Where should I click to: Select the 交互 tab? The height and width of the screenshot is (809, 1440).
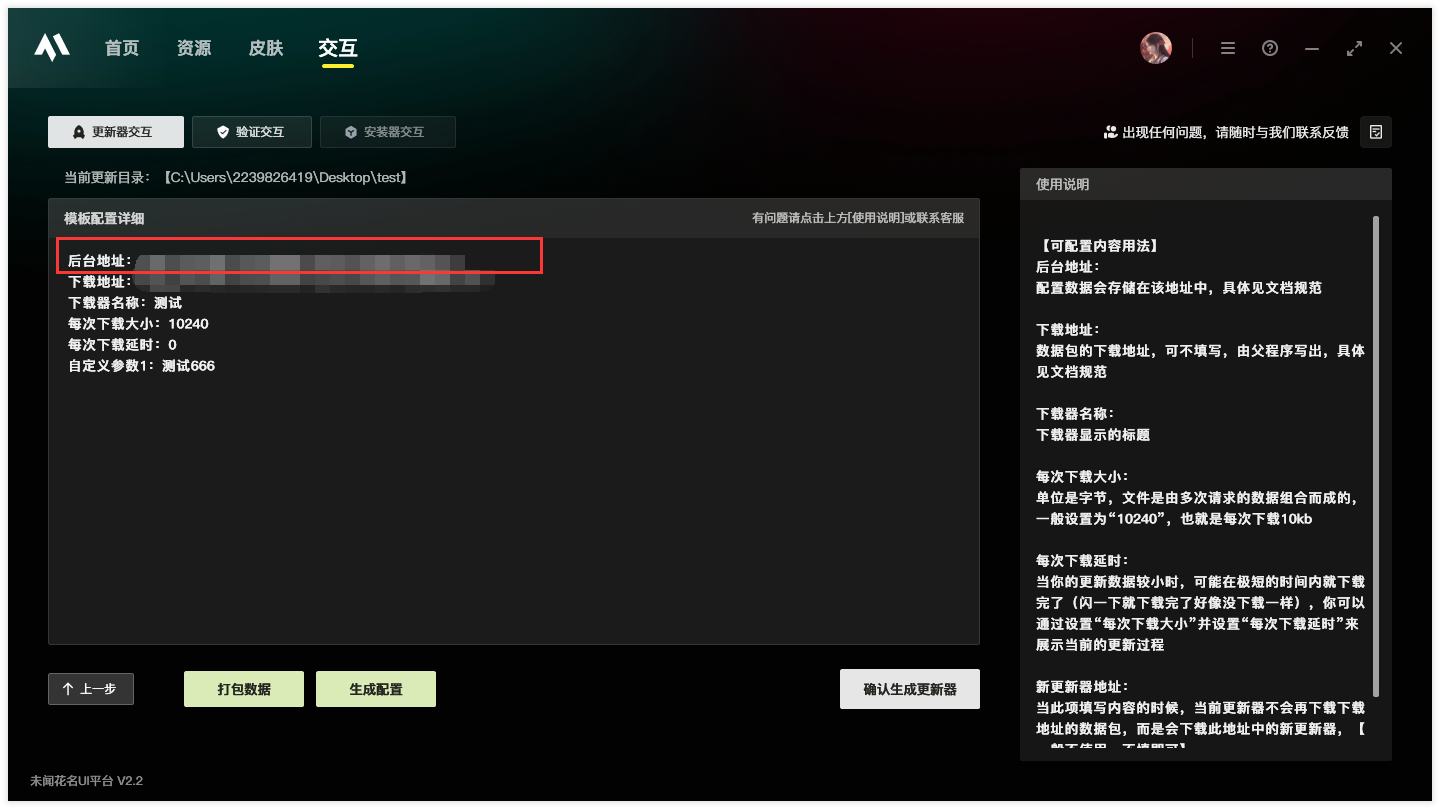coord(338,48)
